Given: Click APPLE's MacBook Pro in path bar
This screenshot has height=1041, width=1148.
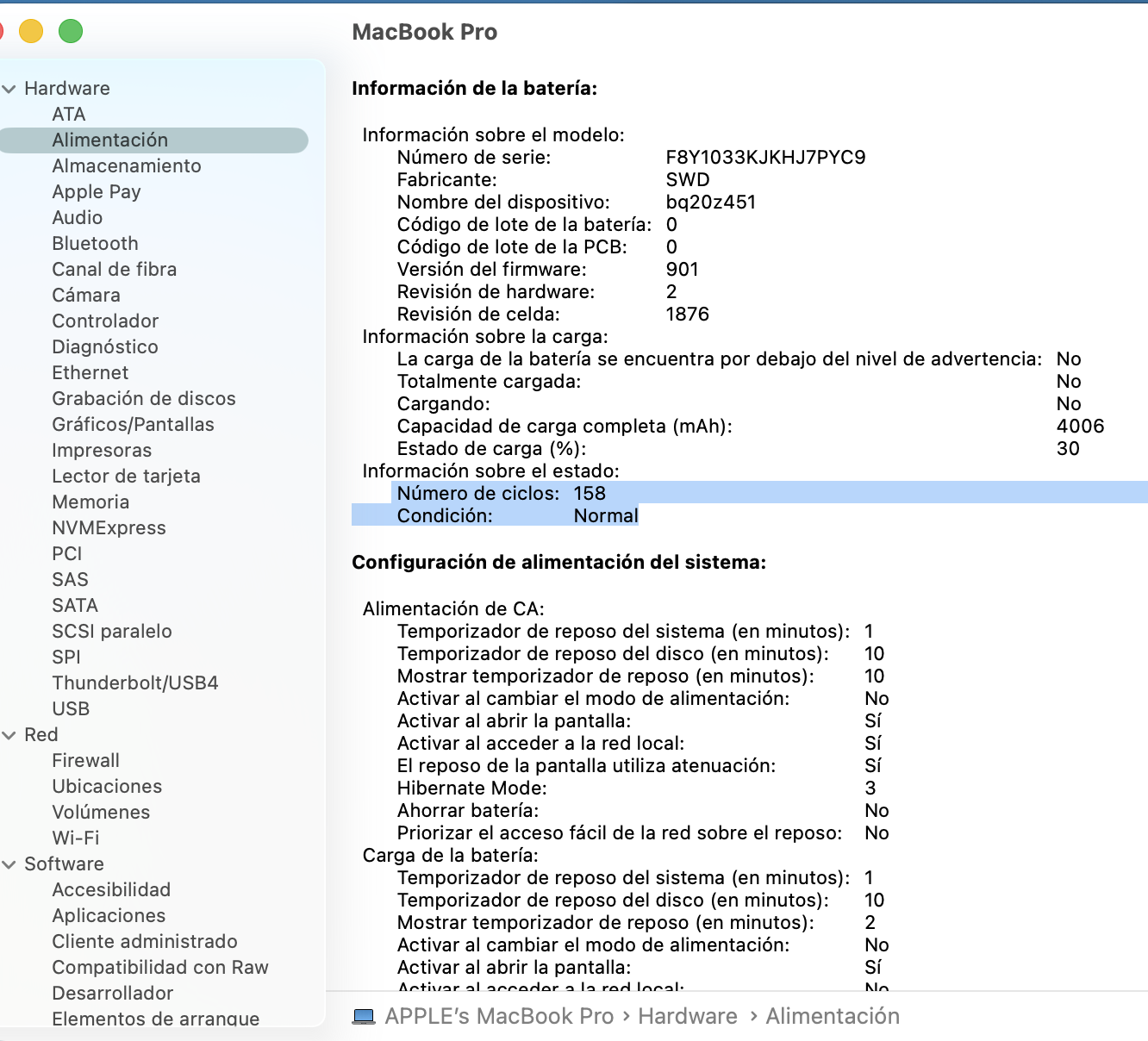Looking at the screenshot, I should pos(499,1017).
